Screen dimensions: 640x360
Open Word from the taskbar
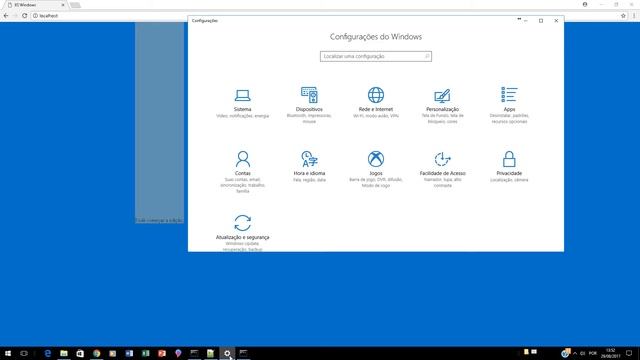[129, 353]
